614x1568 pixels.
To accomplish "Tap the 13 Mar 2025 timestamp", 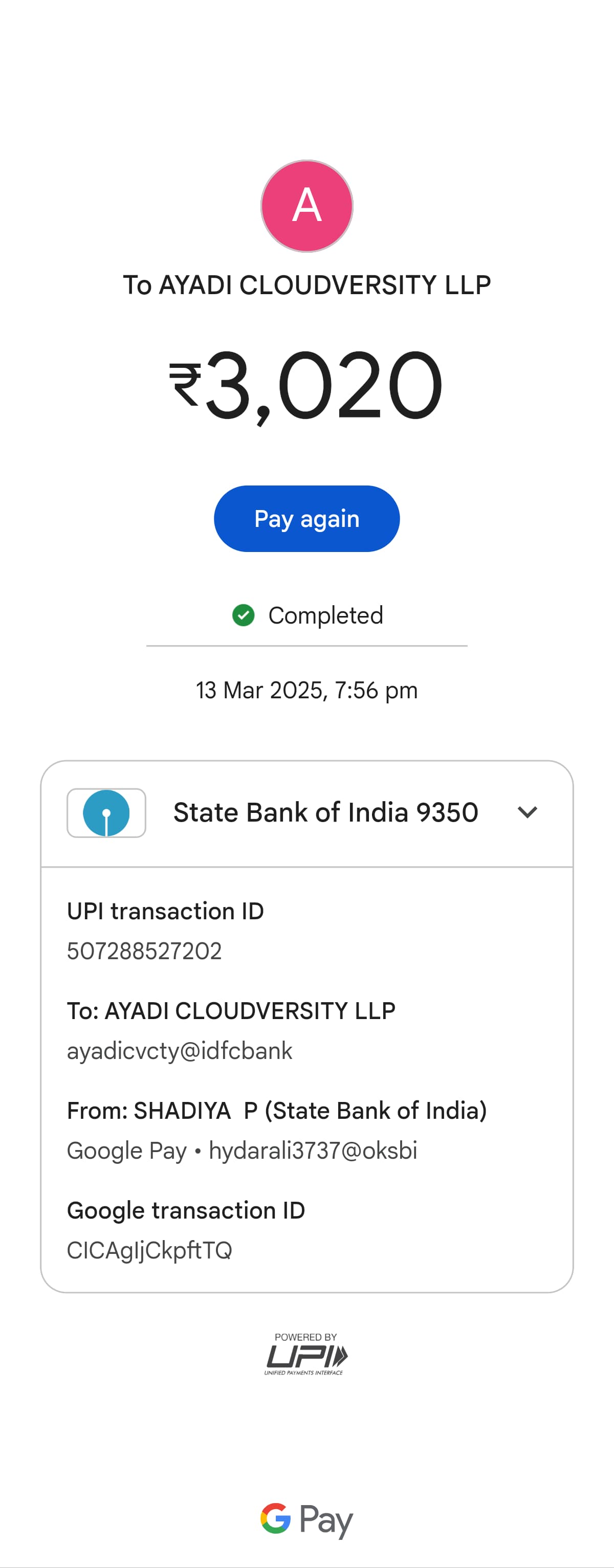I will point(306,690).
